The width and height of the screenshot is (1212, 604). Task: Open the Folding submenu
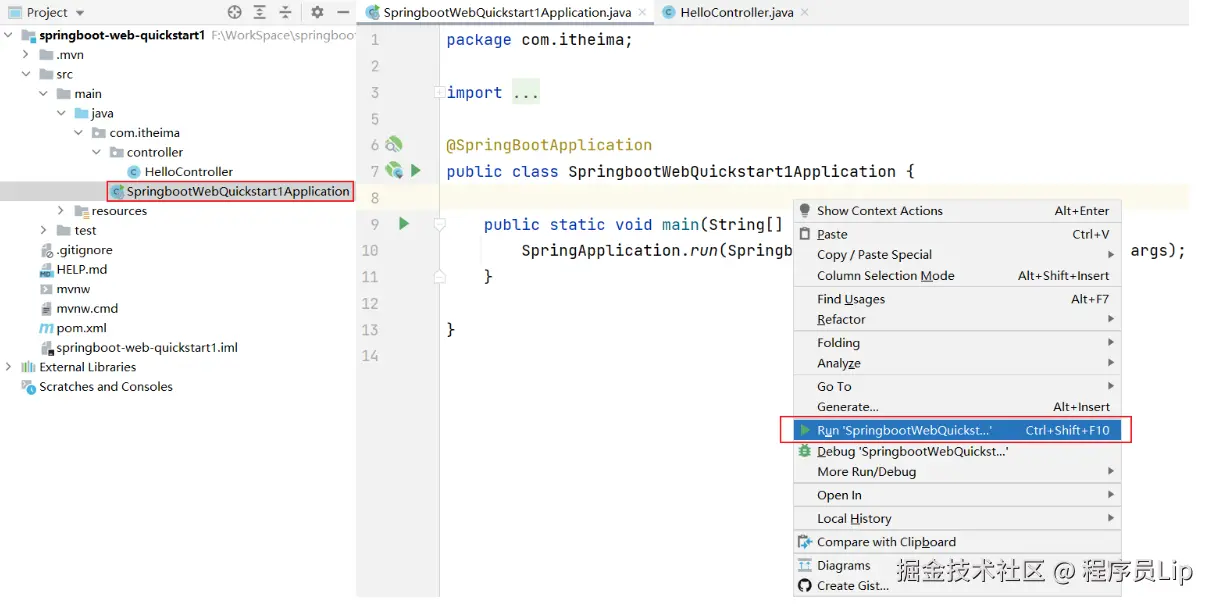click(957, 343)
